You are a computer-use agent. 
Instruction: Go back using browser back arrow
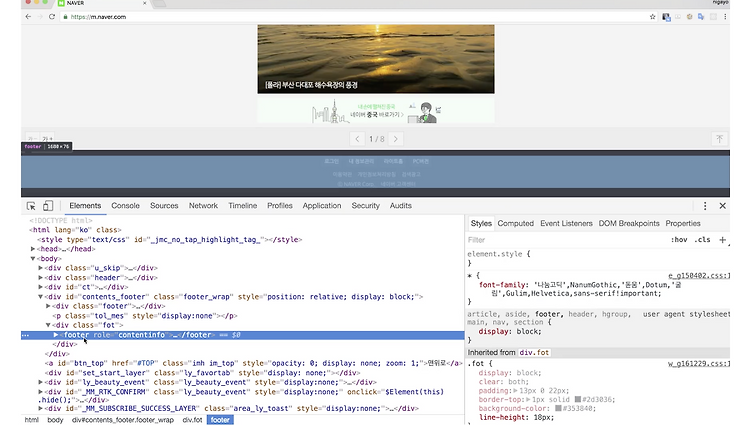(28, 17)
